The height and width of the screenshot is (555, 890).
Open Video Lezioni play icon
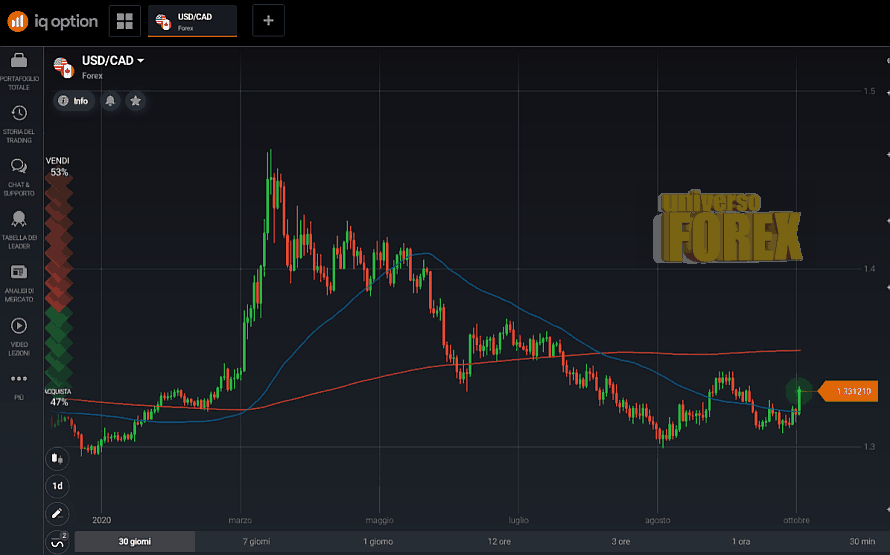pos(19,326)
